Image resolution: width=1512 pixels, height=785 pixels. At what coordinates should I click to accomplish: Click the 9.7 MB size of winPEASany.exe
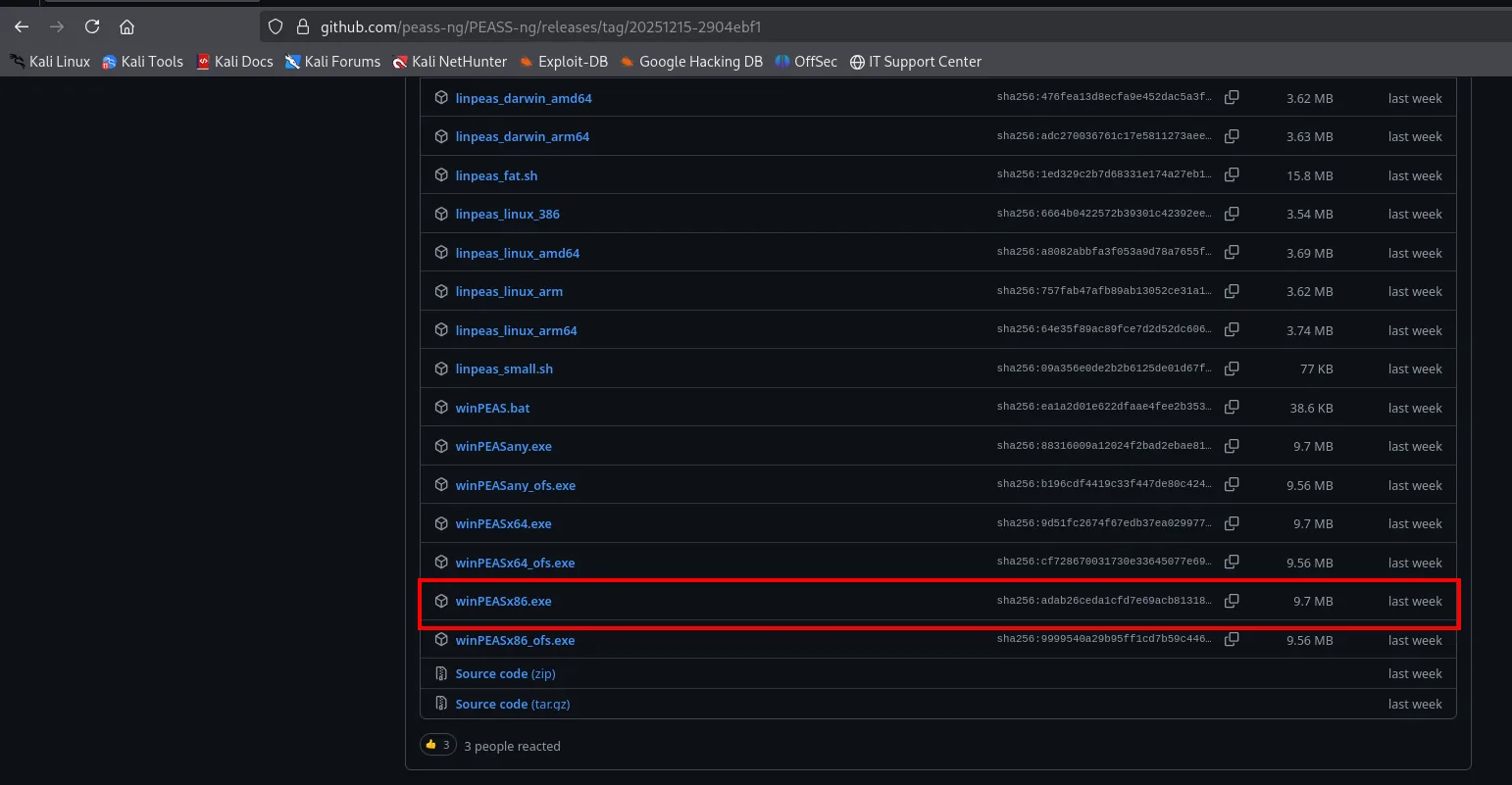click(x=1313, y=446)
